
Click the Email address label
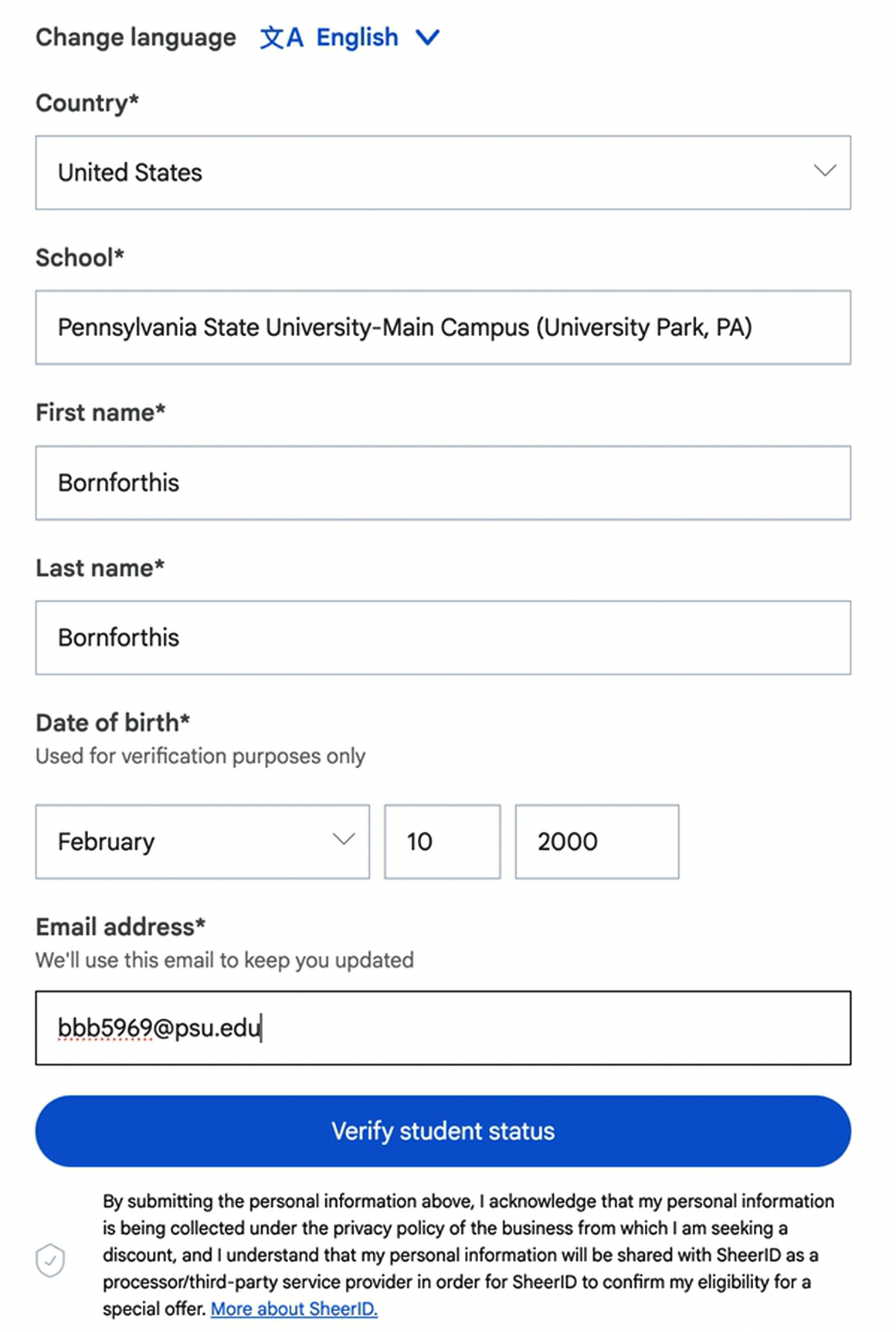(120, 926)
